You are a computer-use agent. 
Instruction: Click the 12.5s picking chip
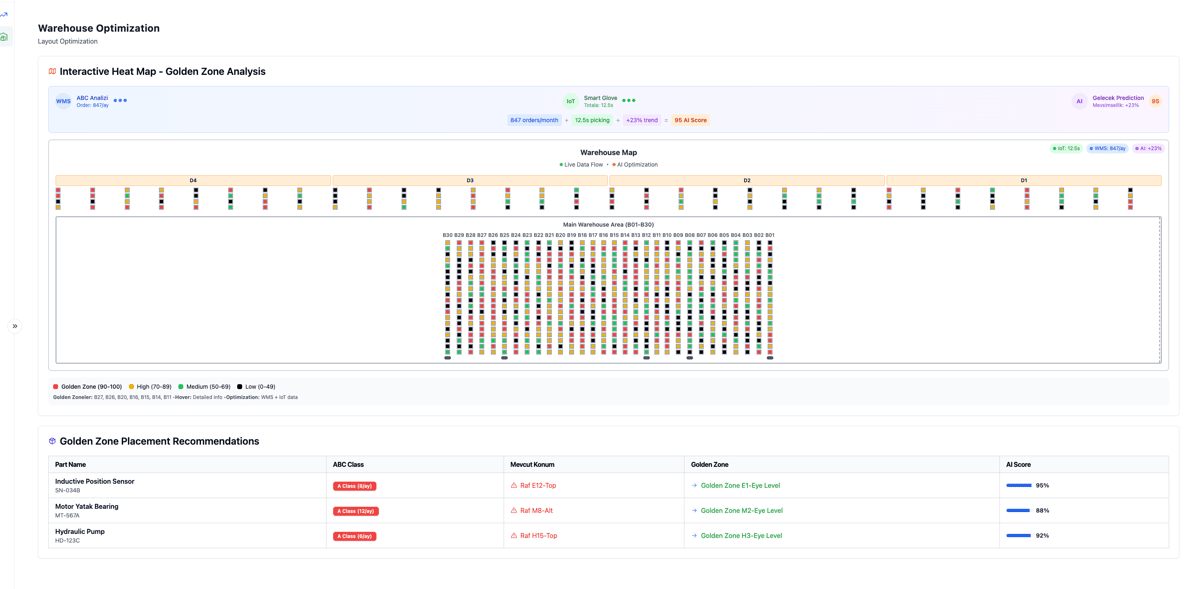tap(592, 120)
